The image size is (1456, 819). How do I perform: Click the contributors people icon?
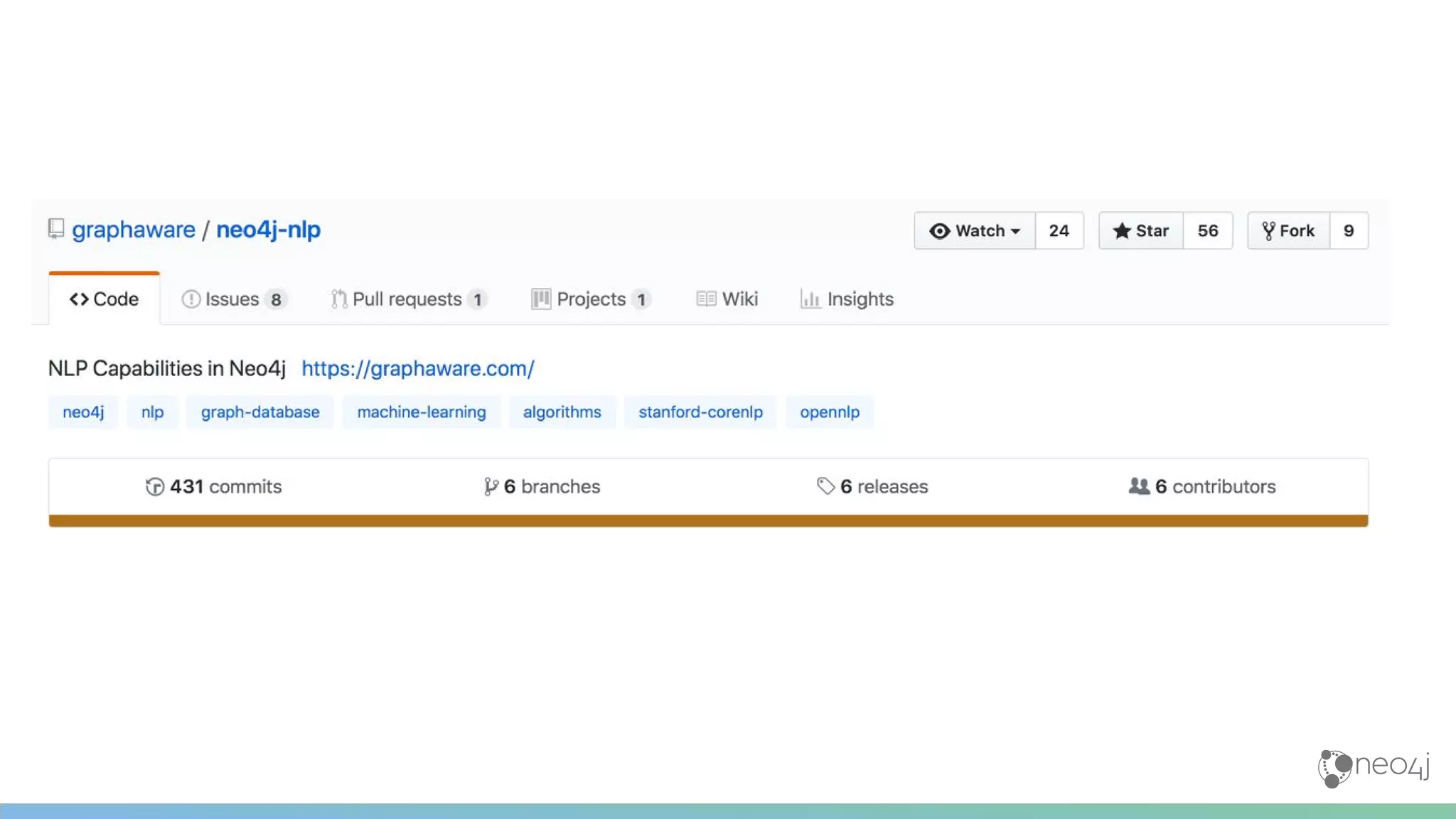pos(1138,486)
